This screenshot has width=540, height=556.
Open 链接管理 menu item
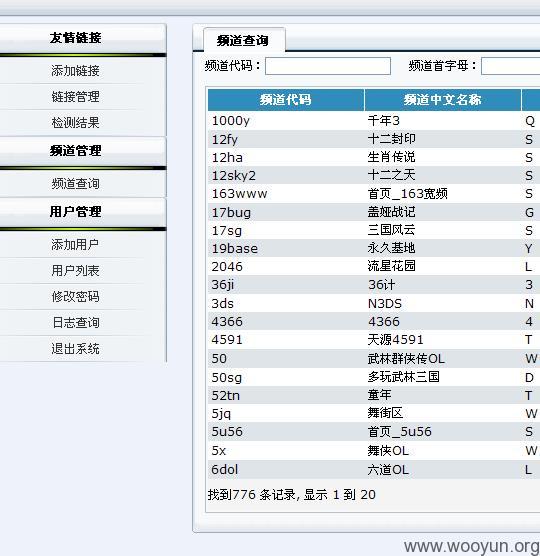point(75,96)
